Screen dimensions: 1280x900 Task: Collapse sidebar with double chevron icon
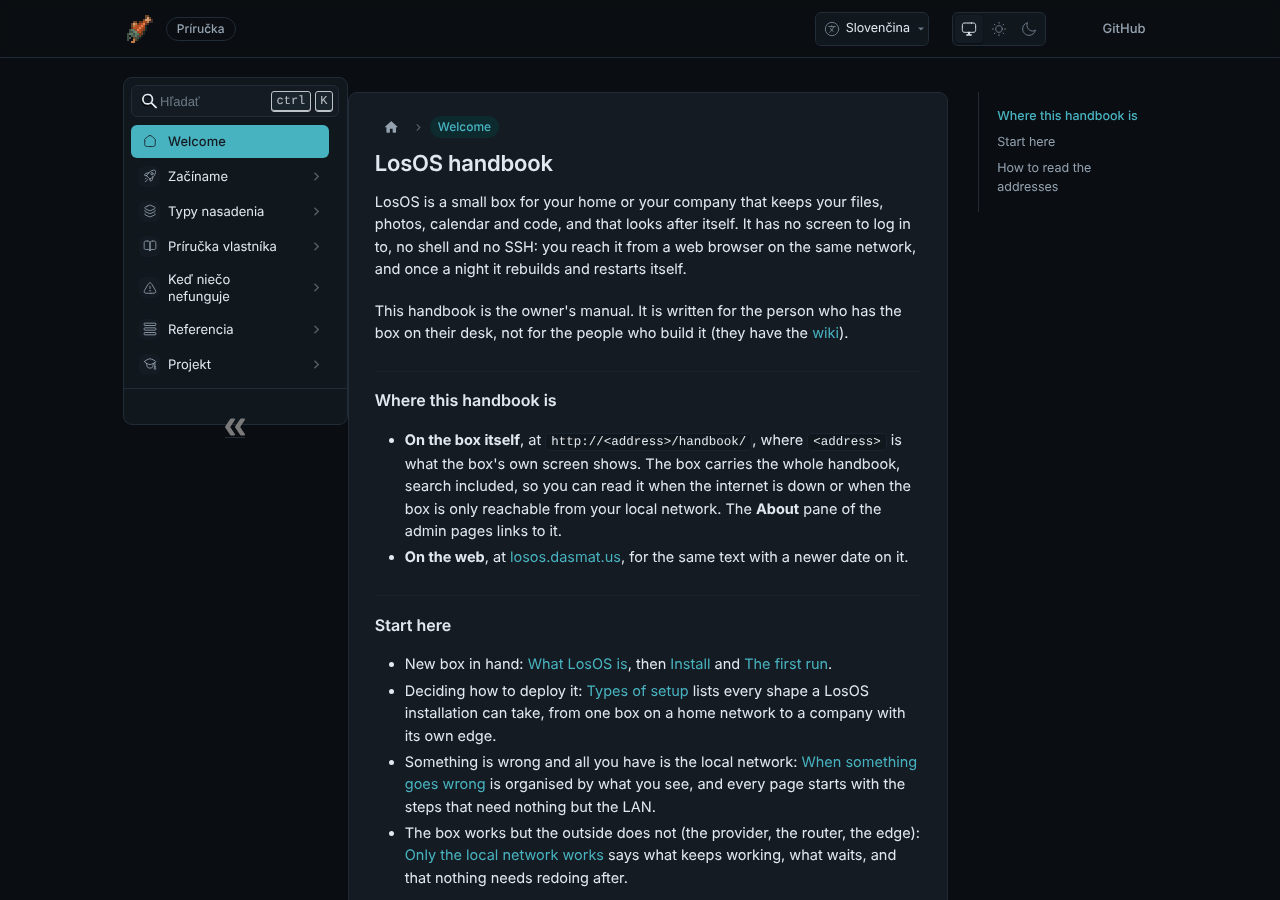tap(235, 427)
